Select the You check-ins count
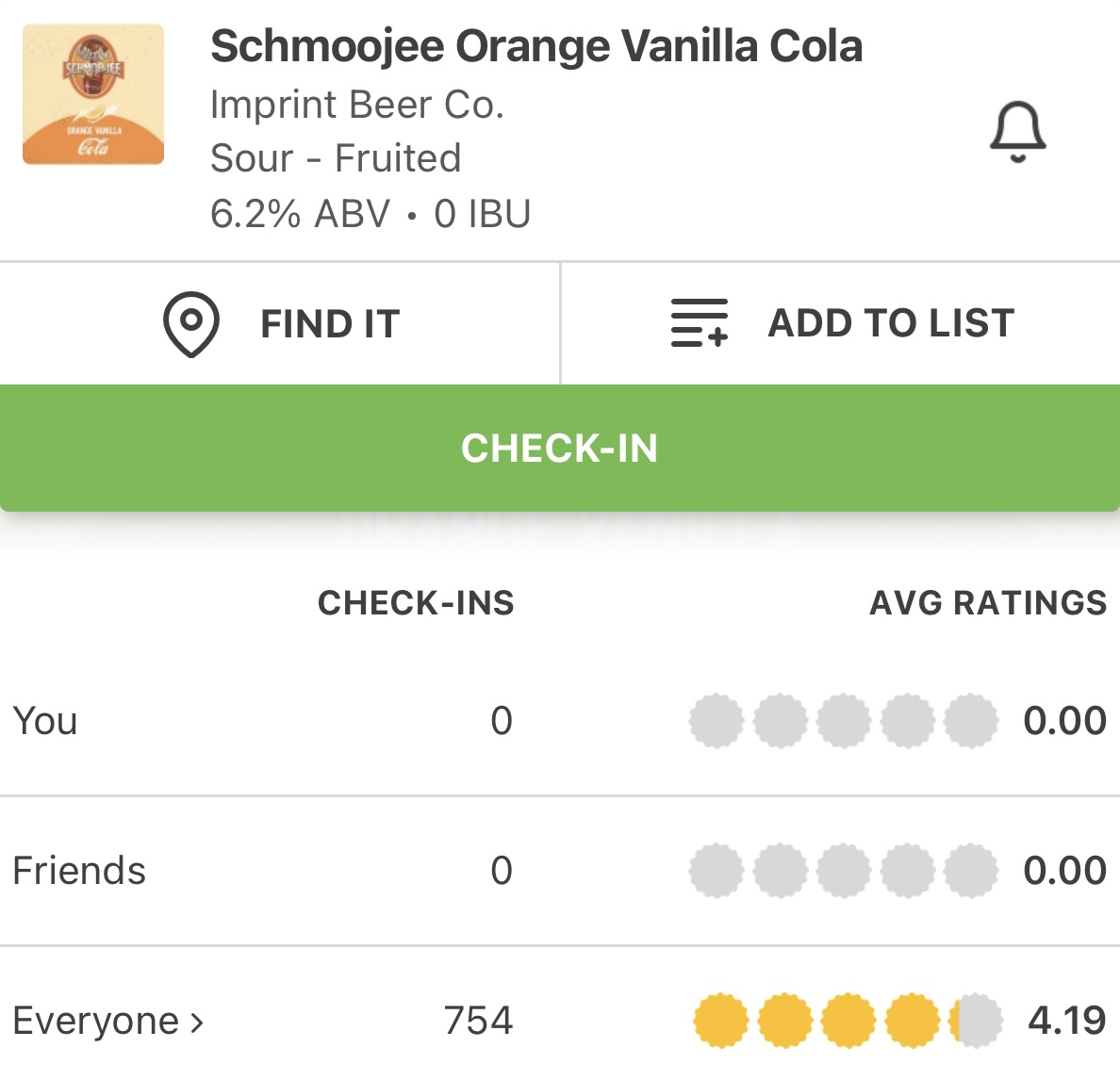Viewport: 1120px width, 1080px height. click(x=502, y=721)
